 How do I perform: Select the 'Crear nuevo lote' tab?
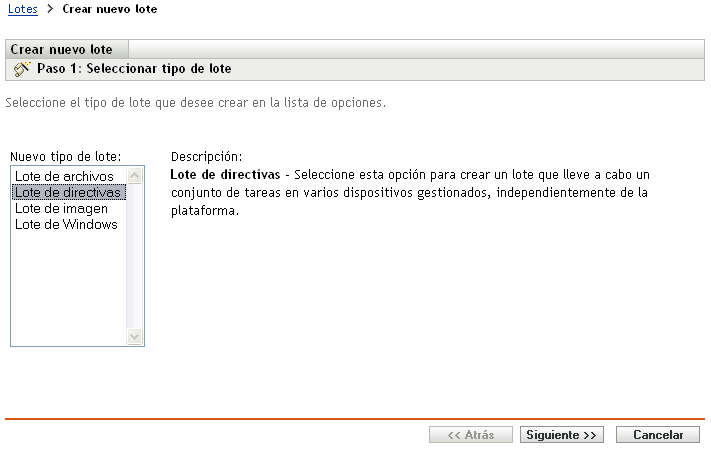pyautogui.click(x=68, y=49)
